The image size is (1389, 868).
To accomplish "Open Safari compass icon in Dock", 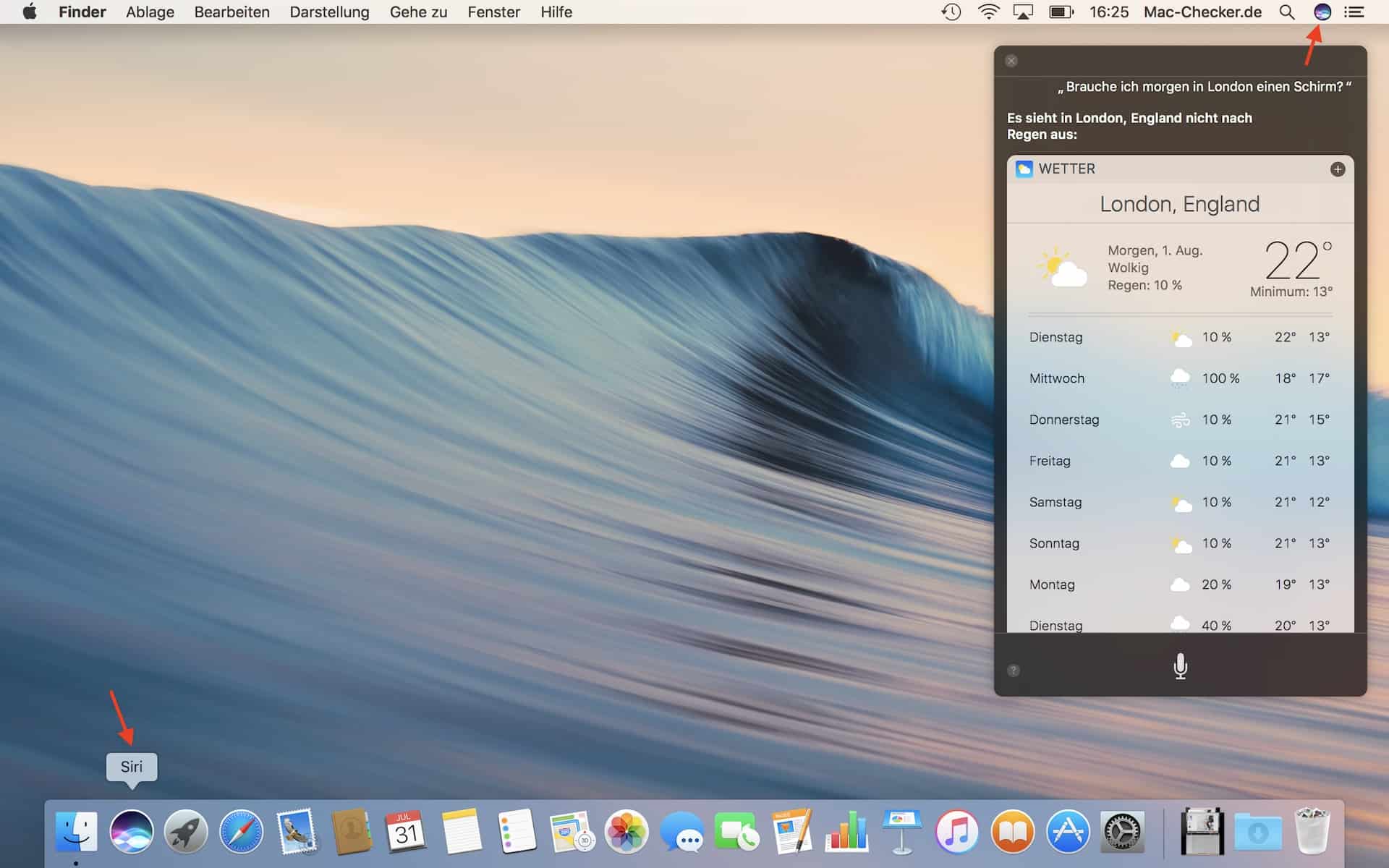I will [241, 831].
